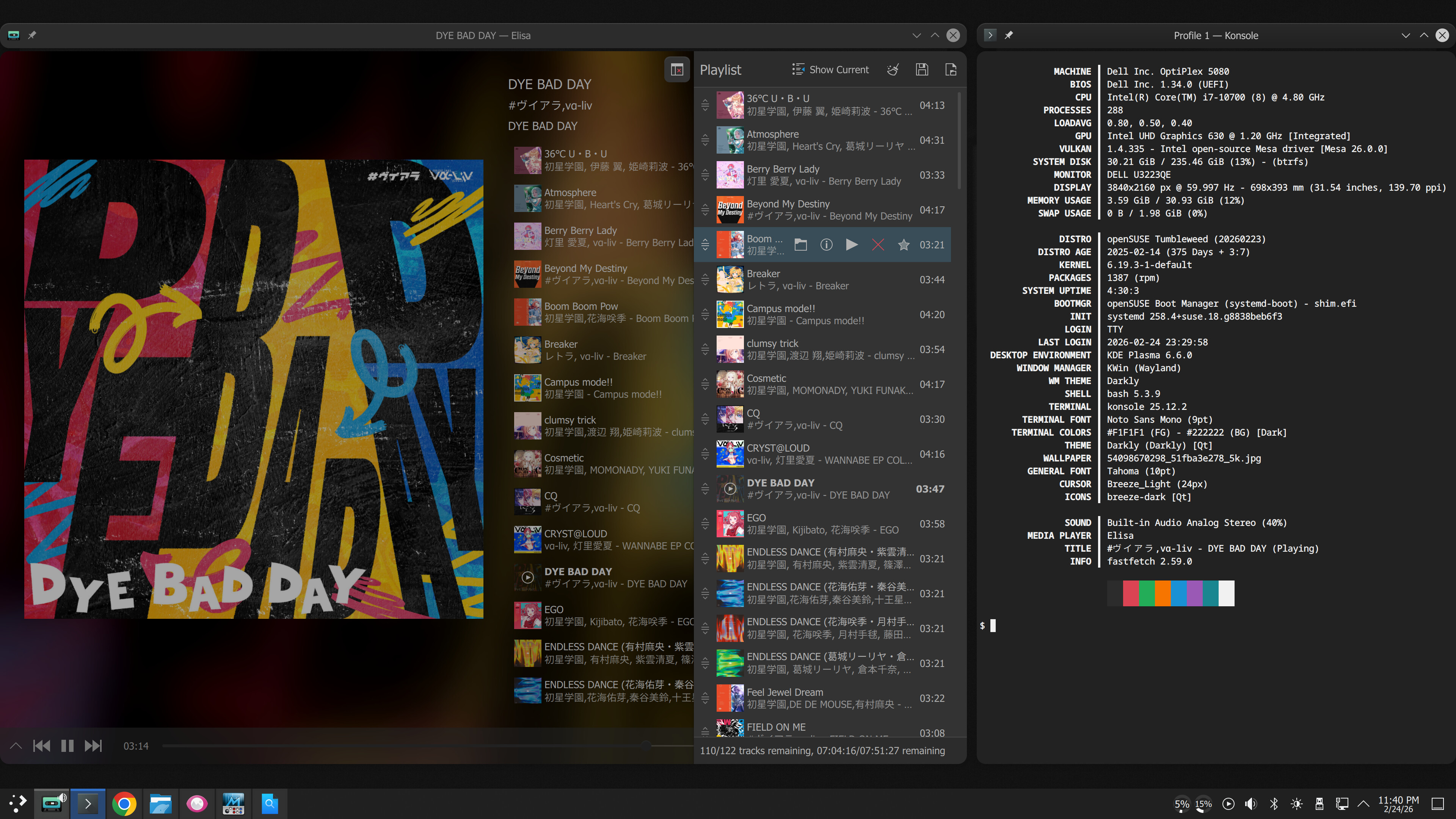Screen dimensions: 1456x819
Task: Show Boom Boom Pow in folder
Action: coord(800,245)
